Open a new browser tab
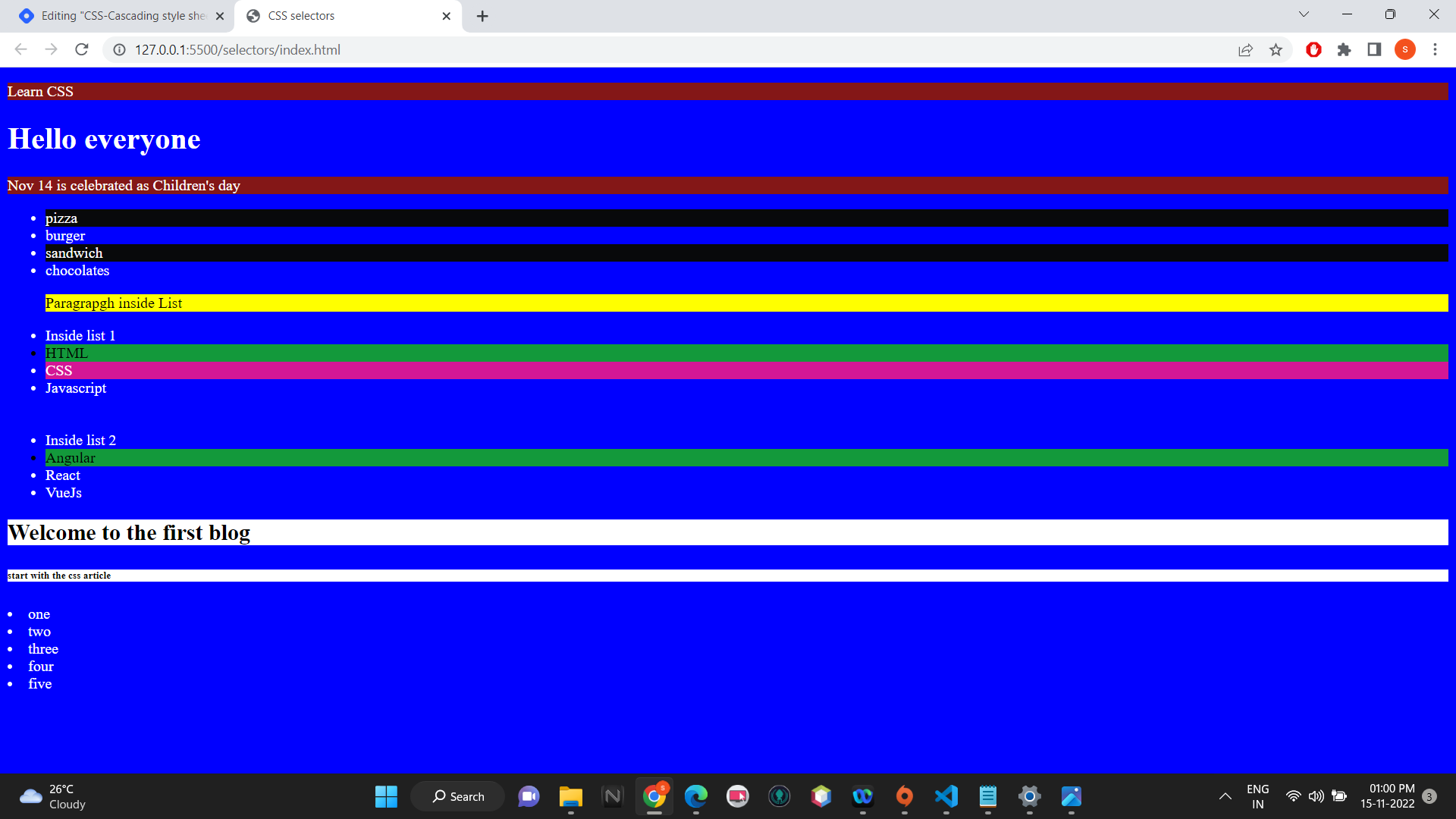1456x819 pixels. (482, 16)
